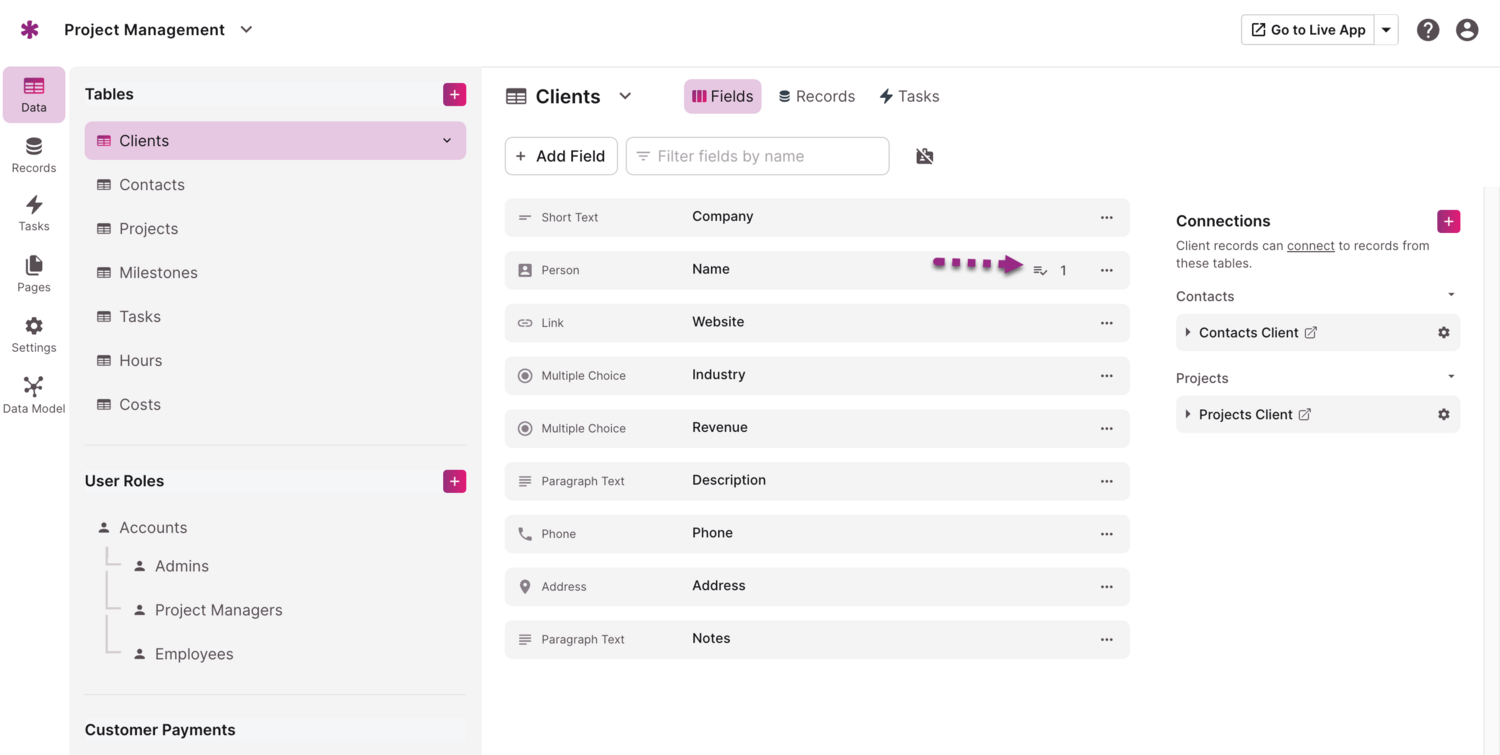1500x755 pixels.
Task: Expand the Contacts Client connection triangle
Action: [x=1187, y=333]
